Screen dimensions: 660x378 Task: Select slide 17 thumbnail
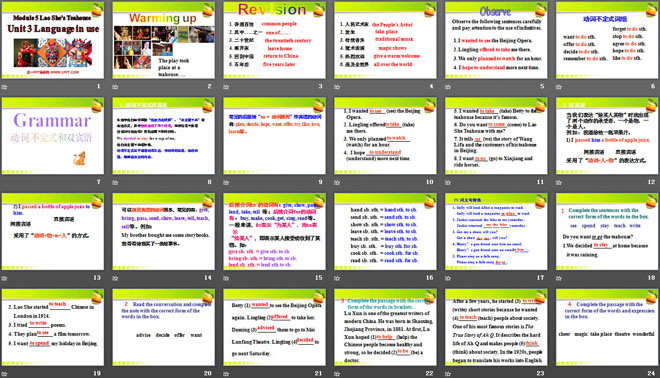pos(496,232)
